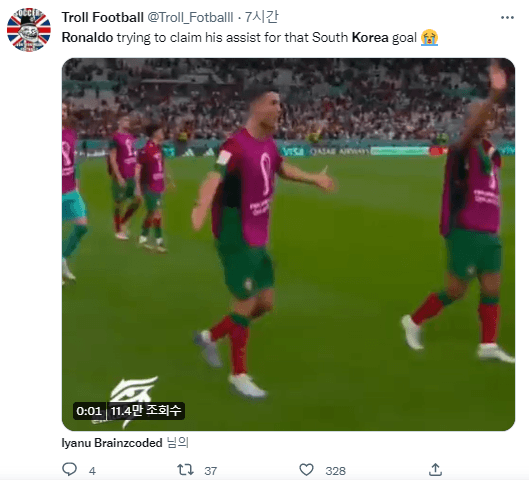Click the reply speech bubble icon
This screenshot has height=480, width=529.
point(70,469)
